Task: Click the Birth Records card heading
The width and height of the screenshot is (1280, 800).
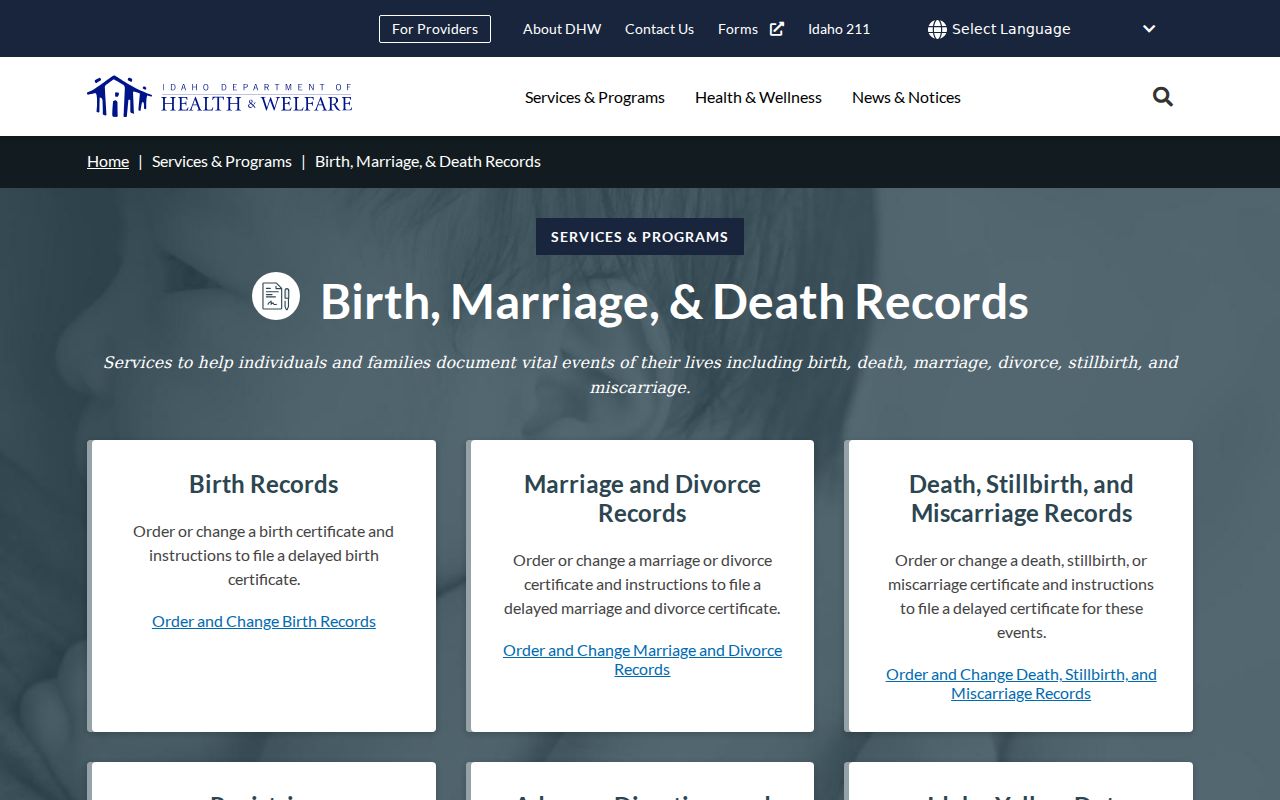Action: pyautogui.click(x=264, y=484)
